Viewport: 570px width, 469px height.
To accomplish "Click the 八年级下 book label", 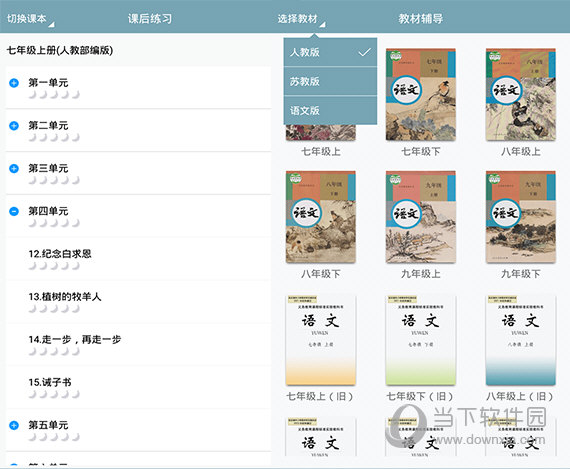I will (321, 274).
